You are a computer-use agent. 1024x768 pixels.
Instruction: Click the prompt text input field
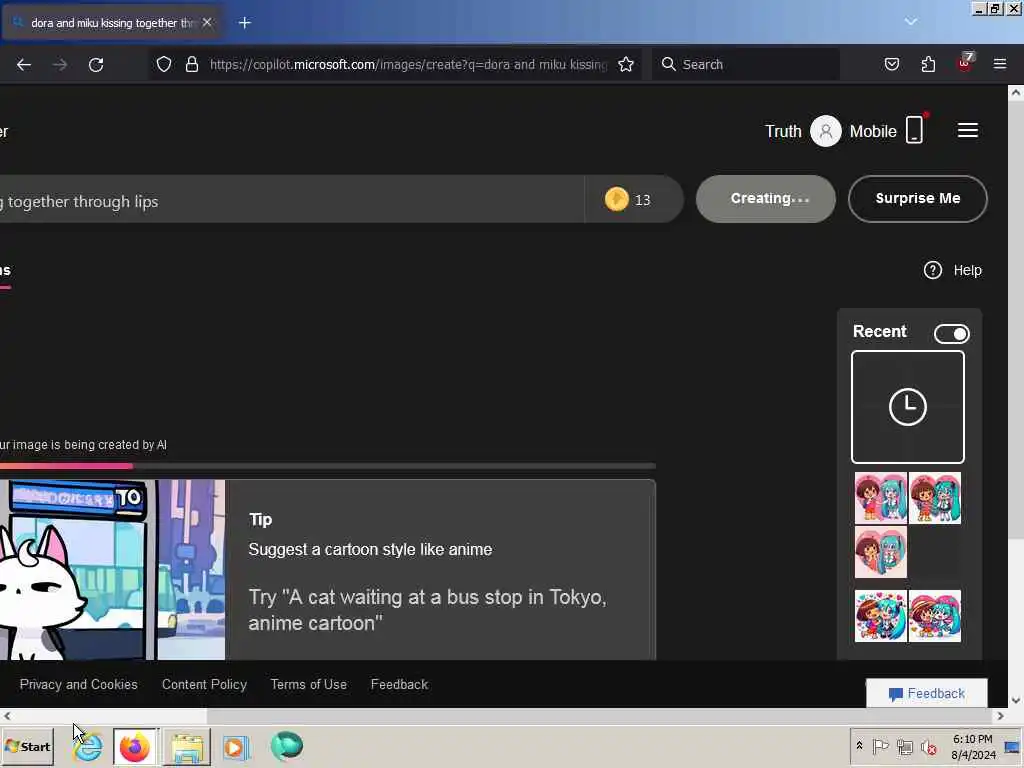[x=292, y=199]
